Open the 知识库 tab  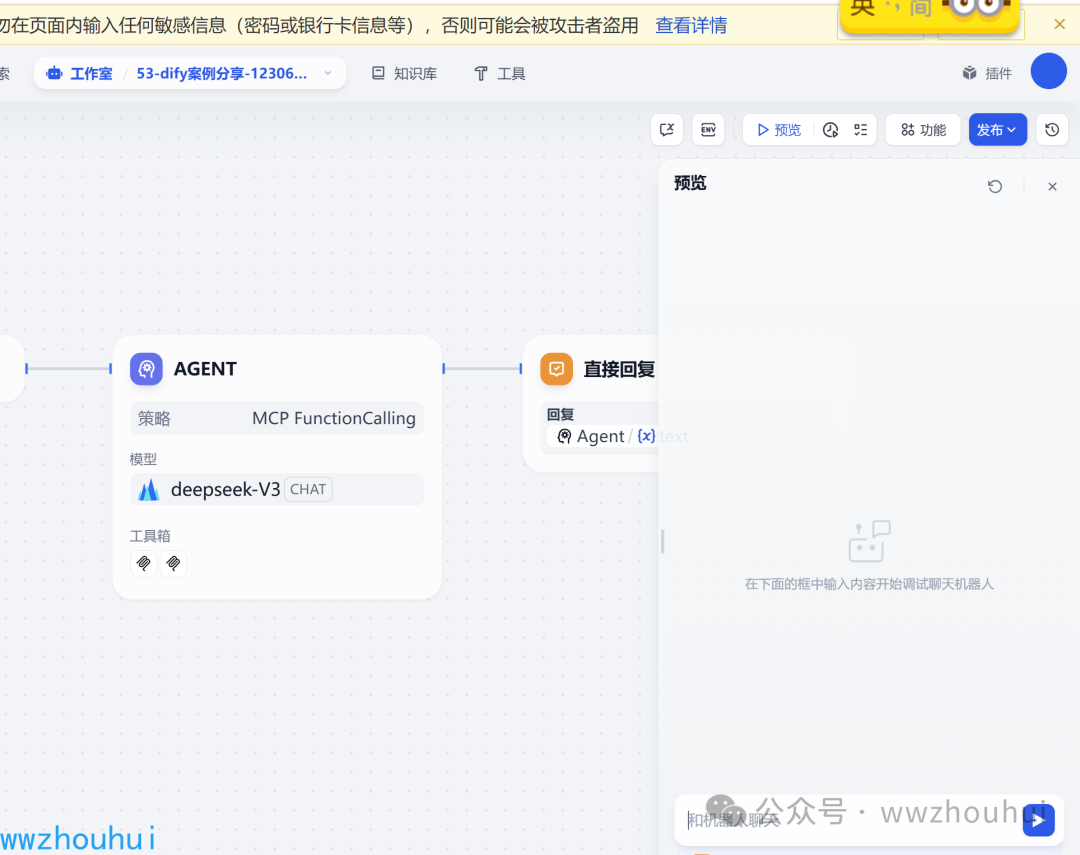coord(404,73)
